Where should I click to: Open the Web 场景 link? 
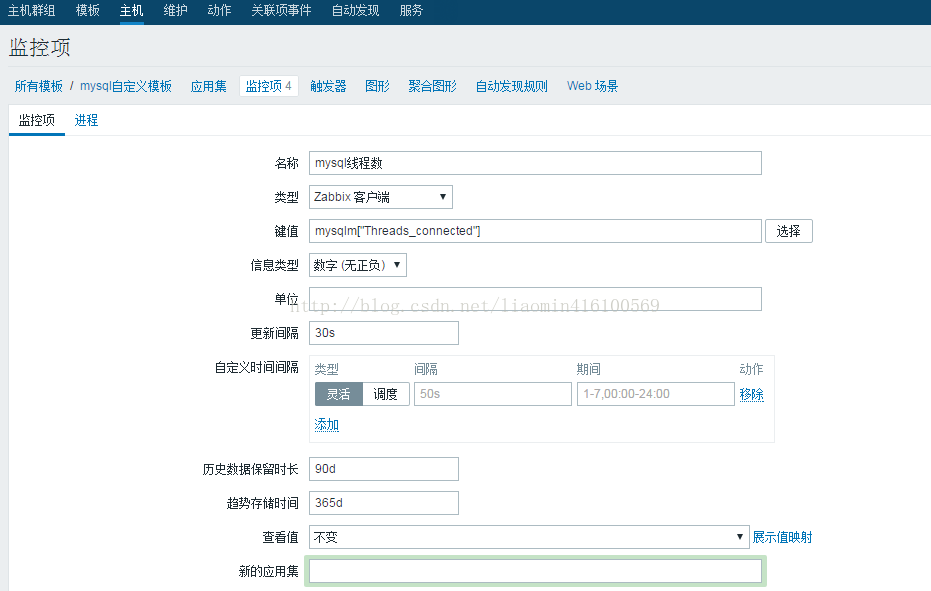(x=592, y=86)
